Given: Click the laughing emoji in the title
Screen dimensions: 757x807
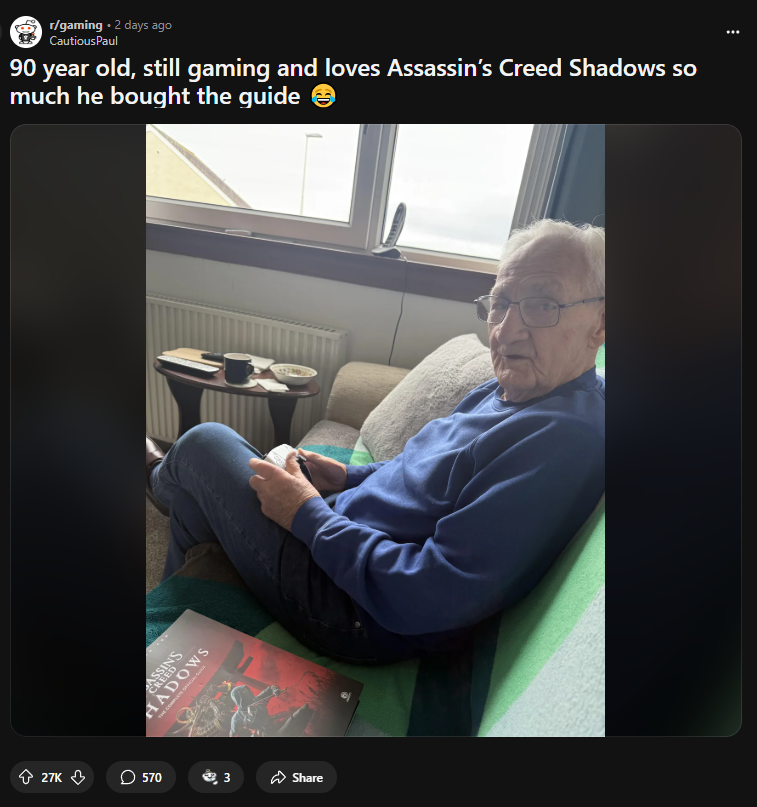Looking at the screenshot, I should (x=324, y=96).
